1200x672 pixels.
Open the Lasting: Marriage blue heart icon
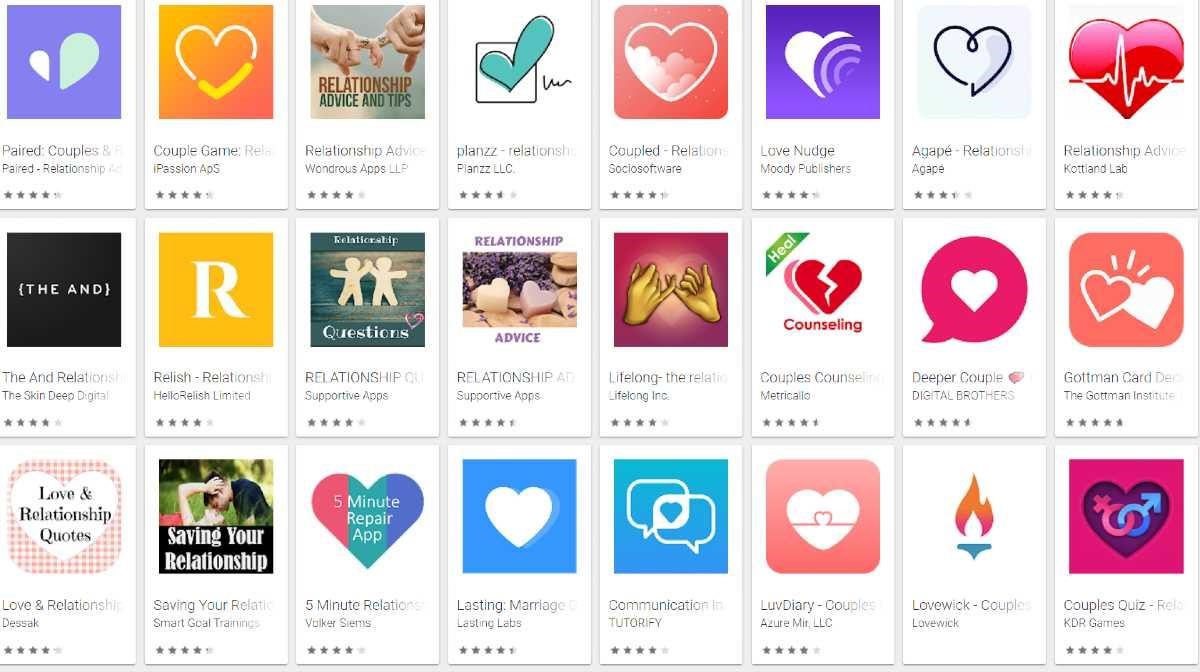coord(520,517)
